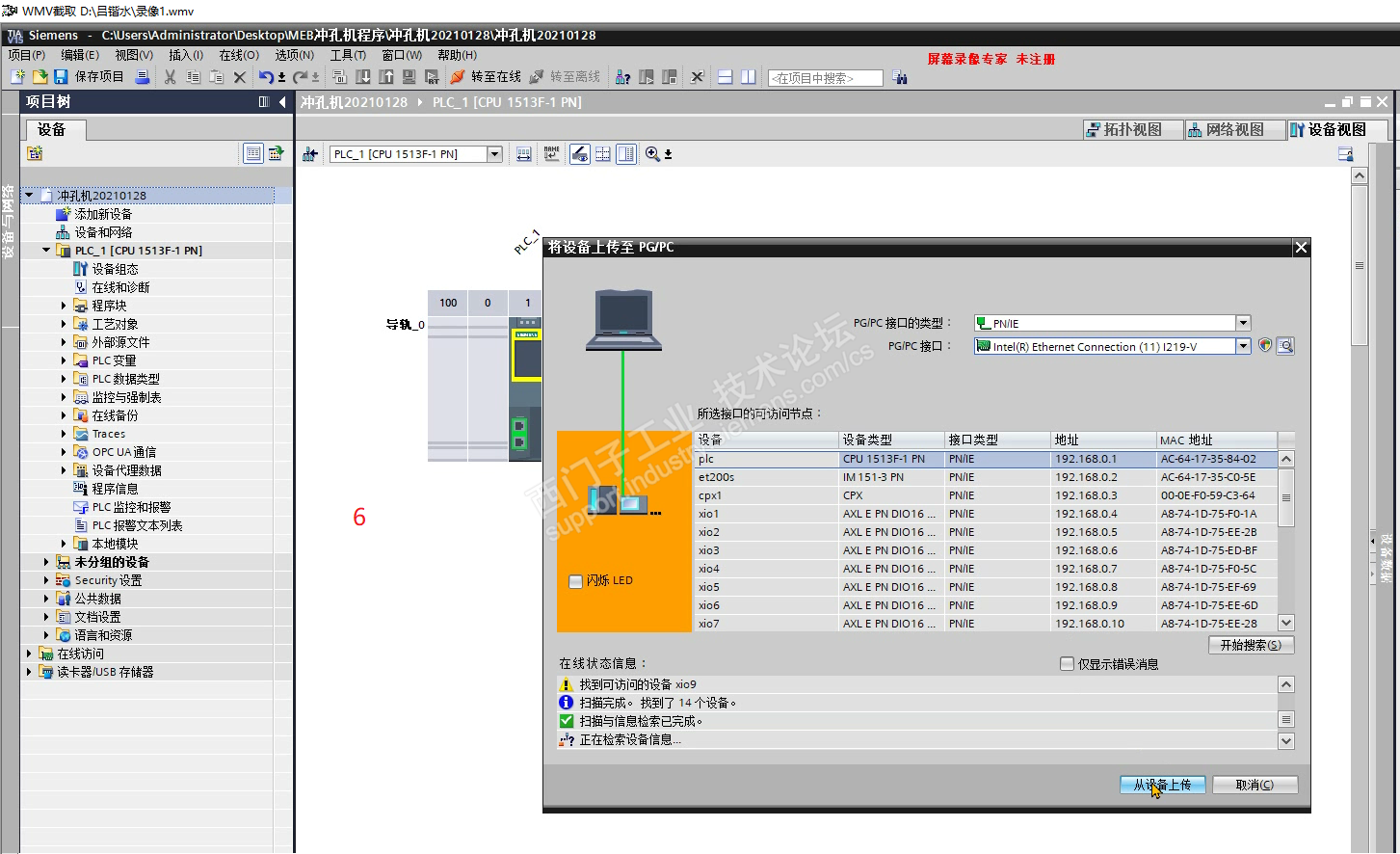Image resolution: width=1400 pixels, height=854 pixels.
Task: Select 设备组态 in project tree
Action: click(115, 269)
